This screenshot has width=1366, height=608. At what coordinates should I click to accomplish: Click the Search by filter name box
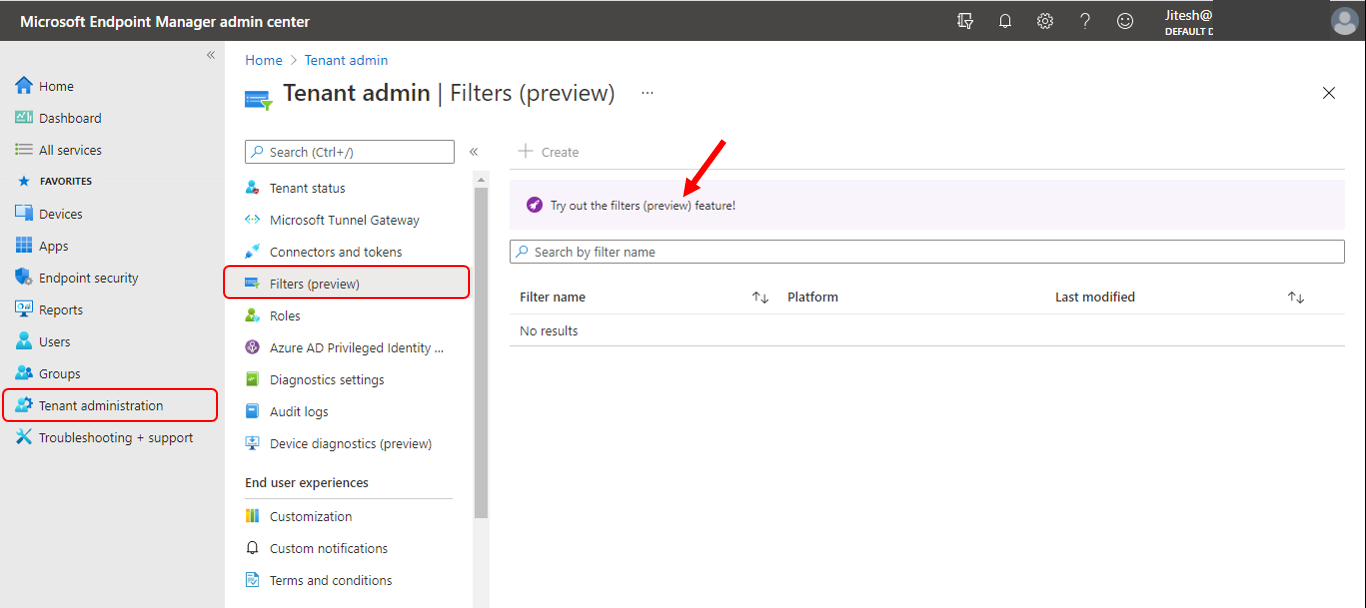coord(927,252)
